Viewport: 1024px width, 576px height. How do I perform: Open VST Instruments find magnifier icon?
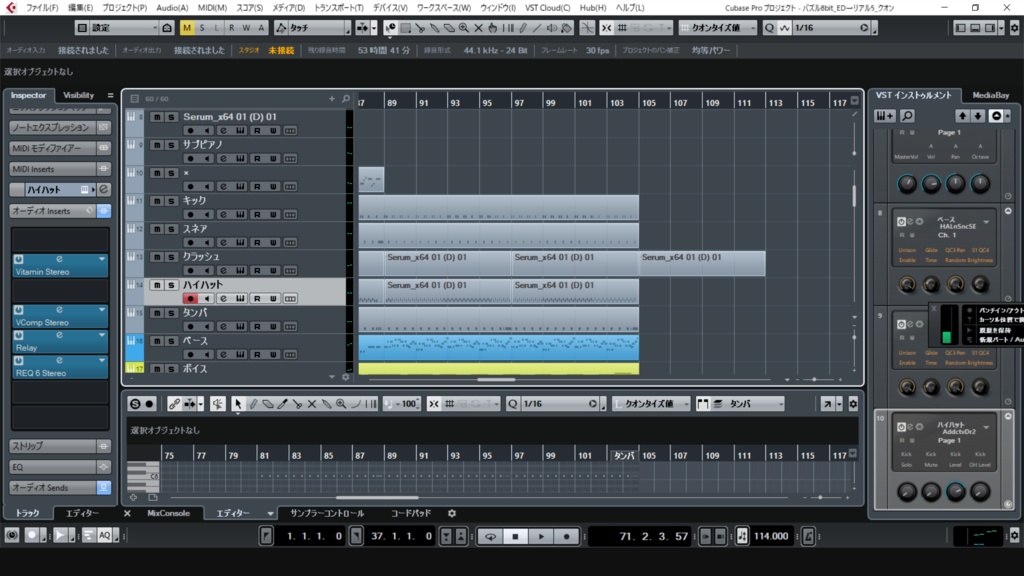[907, 116]
